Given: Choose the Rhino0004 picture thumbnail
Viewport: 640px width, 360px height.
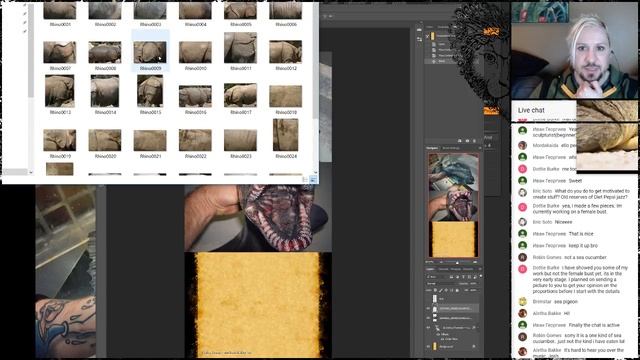Looking at the screenshot, I should pyautogui.click(x=195, y=10).
